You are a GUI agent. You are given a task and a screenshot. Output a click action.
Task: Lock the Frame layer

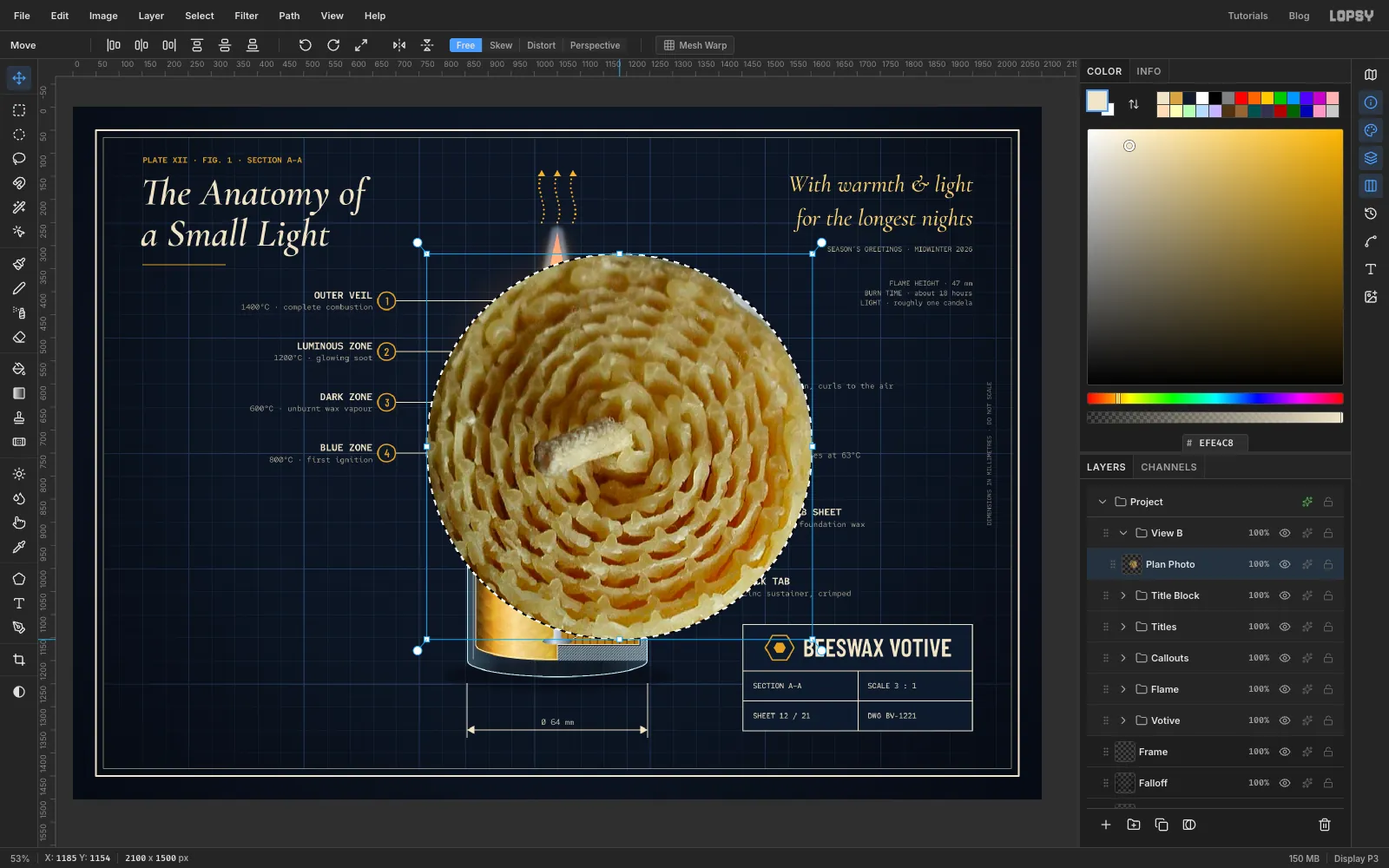[1328, 752]
